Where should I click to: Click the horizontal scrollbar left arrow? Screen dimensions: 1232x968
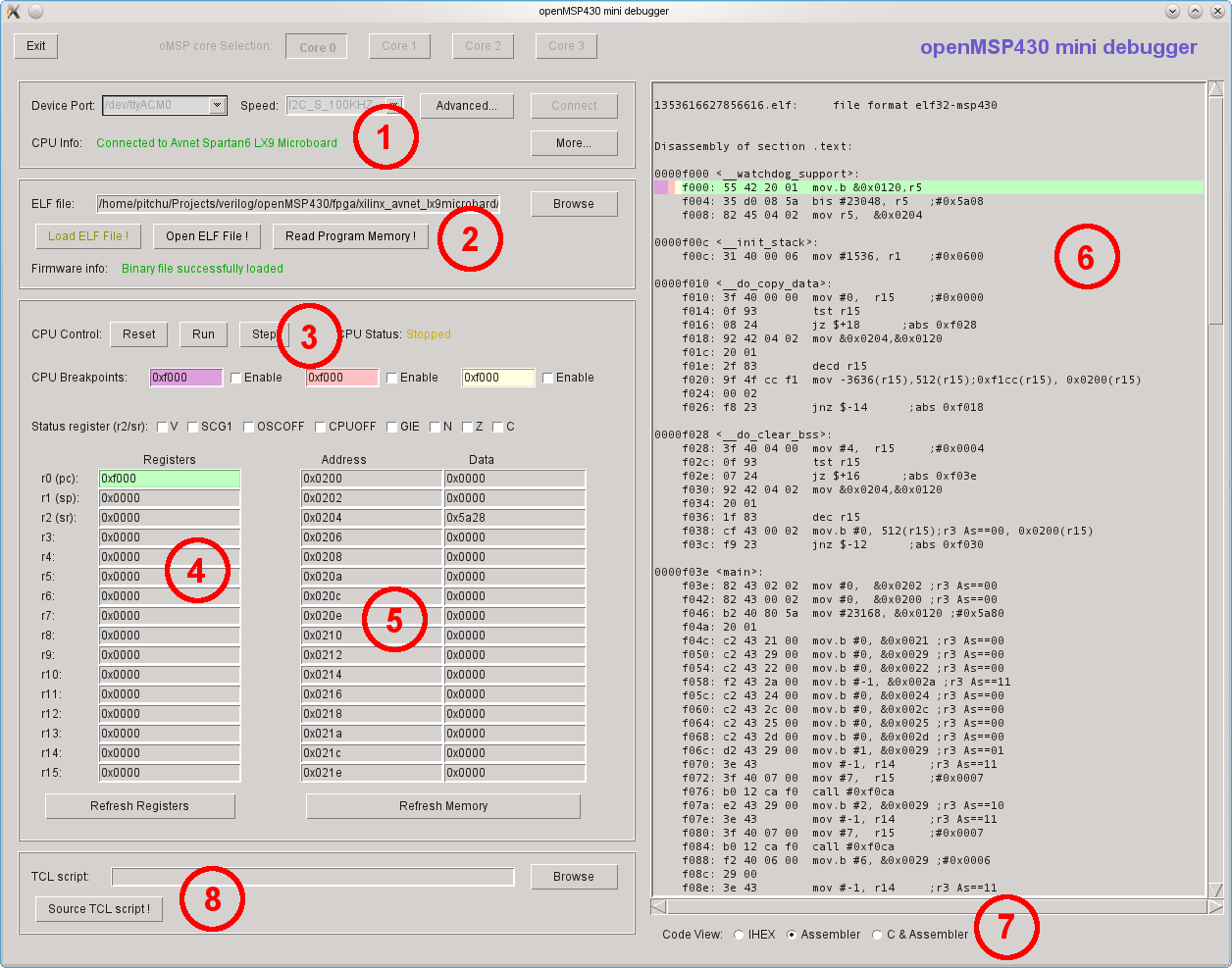659,907
